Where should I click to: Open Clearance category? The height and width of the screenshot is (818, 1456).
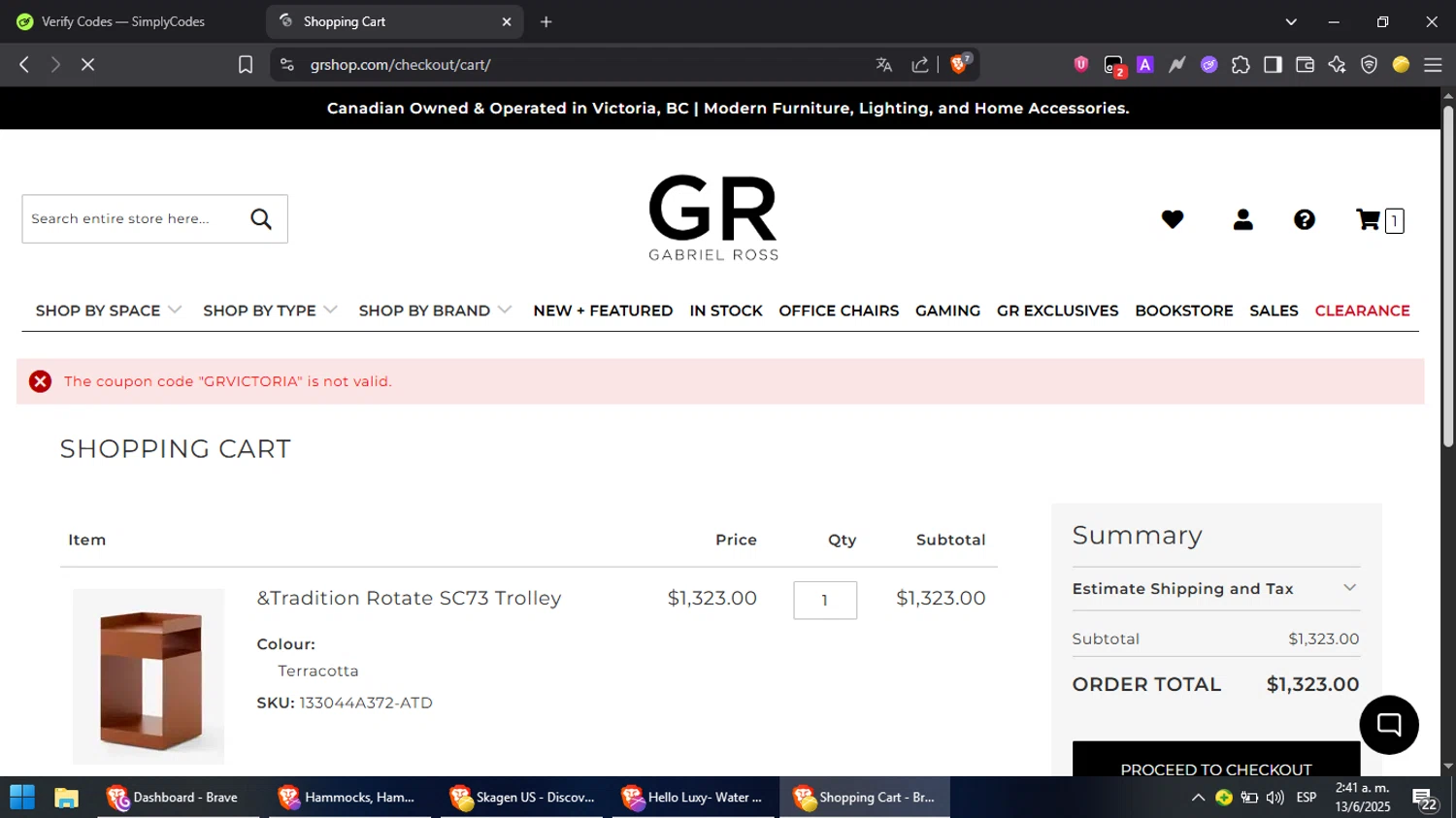1362,311
